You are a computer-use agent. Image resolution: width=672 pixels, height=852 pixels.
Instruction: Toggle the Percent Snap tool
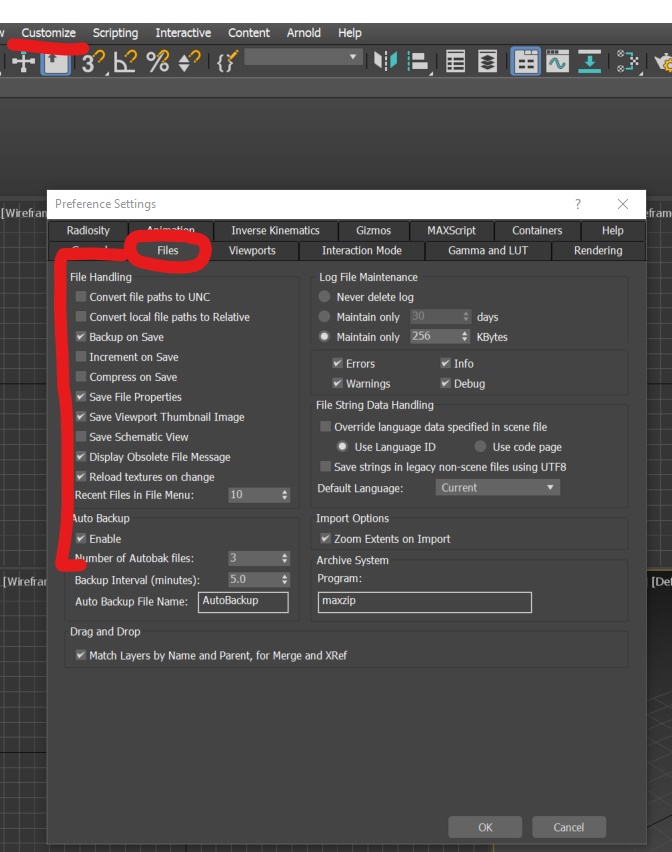[158, 61]
